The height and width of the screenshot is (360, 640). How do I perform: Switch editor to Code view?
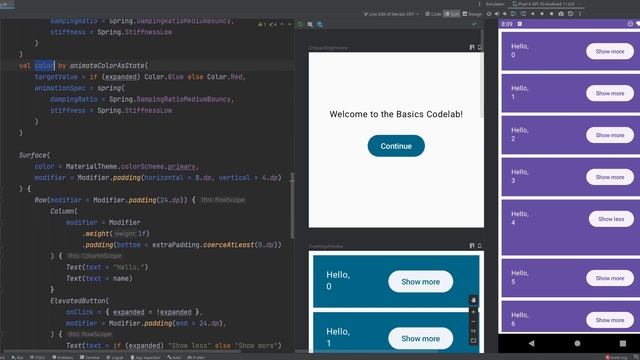click(x=433, y=14)
